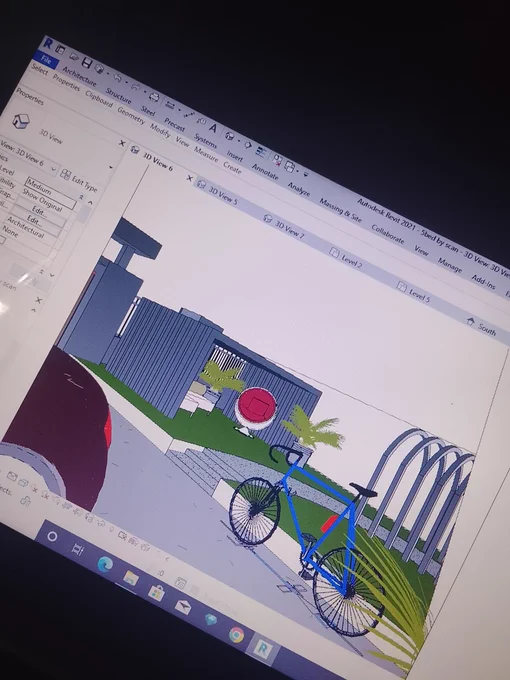Close the 3D View 6 tab
The image size is (510, 680).
[190, 178]
